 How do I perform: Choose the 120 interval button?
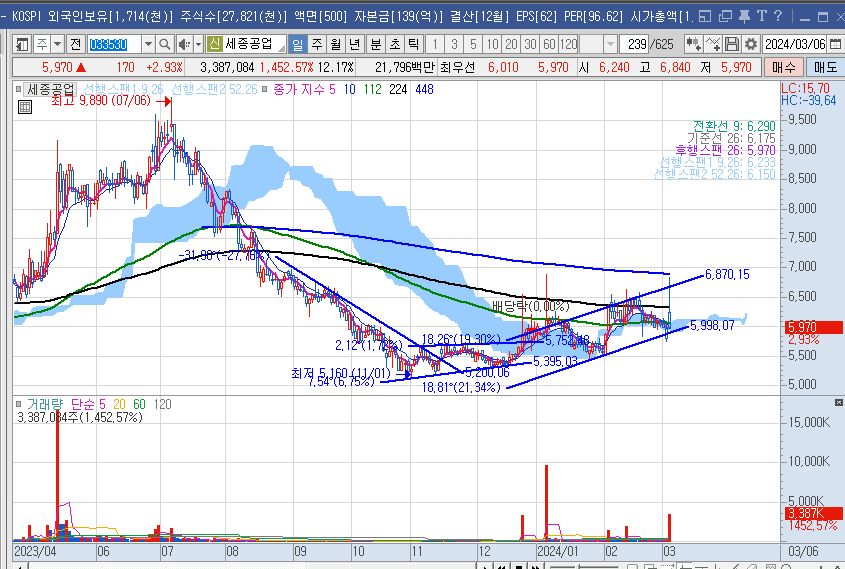568,44
